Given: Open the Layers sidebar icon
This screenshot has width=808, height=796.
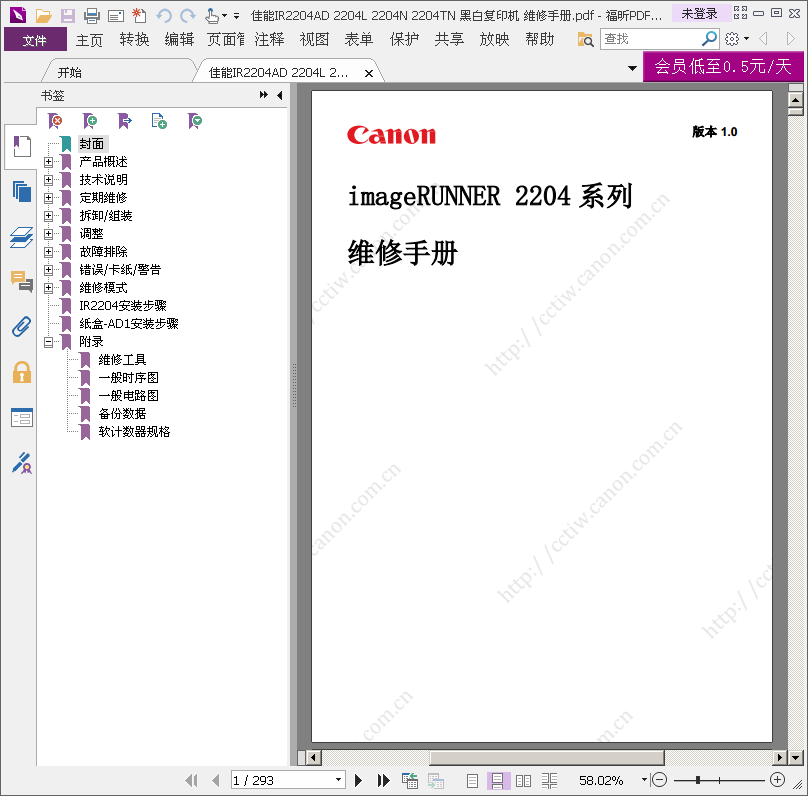Looking at the screenshot, I should click(22, 238).
